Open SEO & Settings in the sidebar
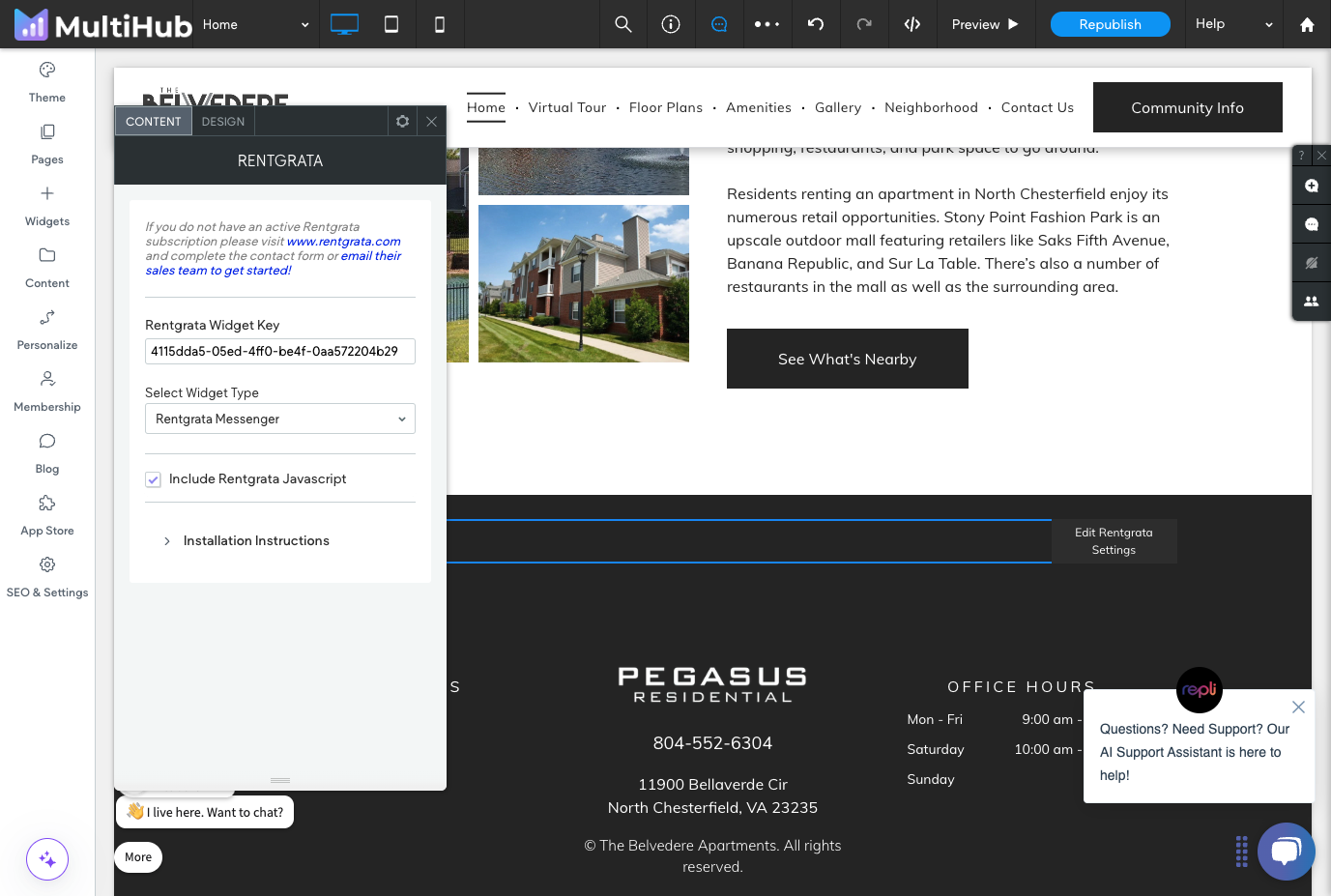The height and width of the screenshot is (896, 1331). coord(47,577)
